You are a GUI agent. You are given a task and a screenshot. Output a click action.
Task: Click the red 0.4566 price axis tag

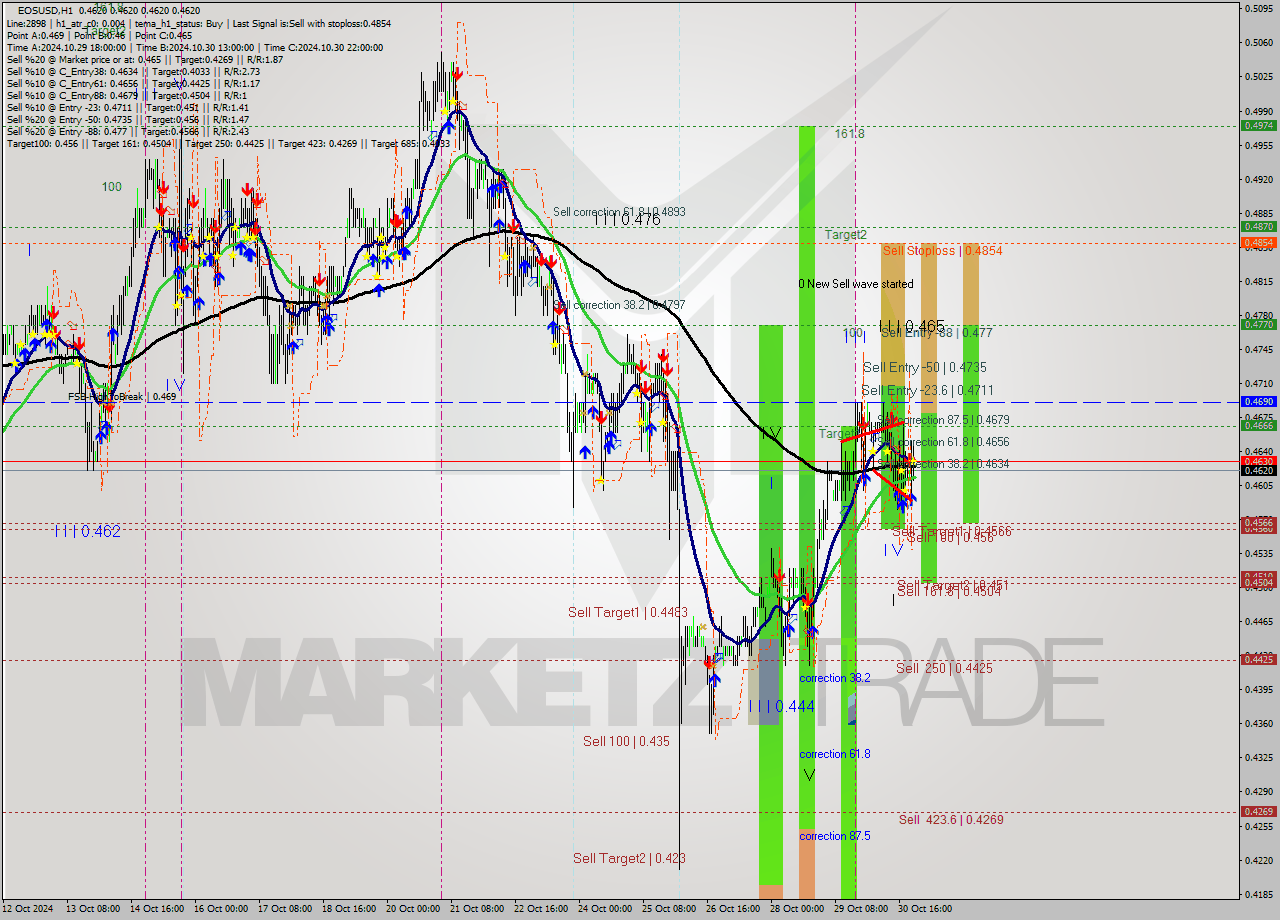tap(1258, 522)
